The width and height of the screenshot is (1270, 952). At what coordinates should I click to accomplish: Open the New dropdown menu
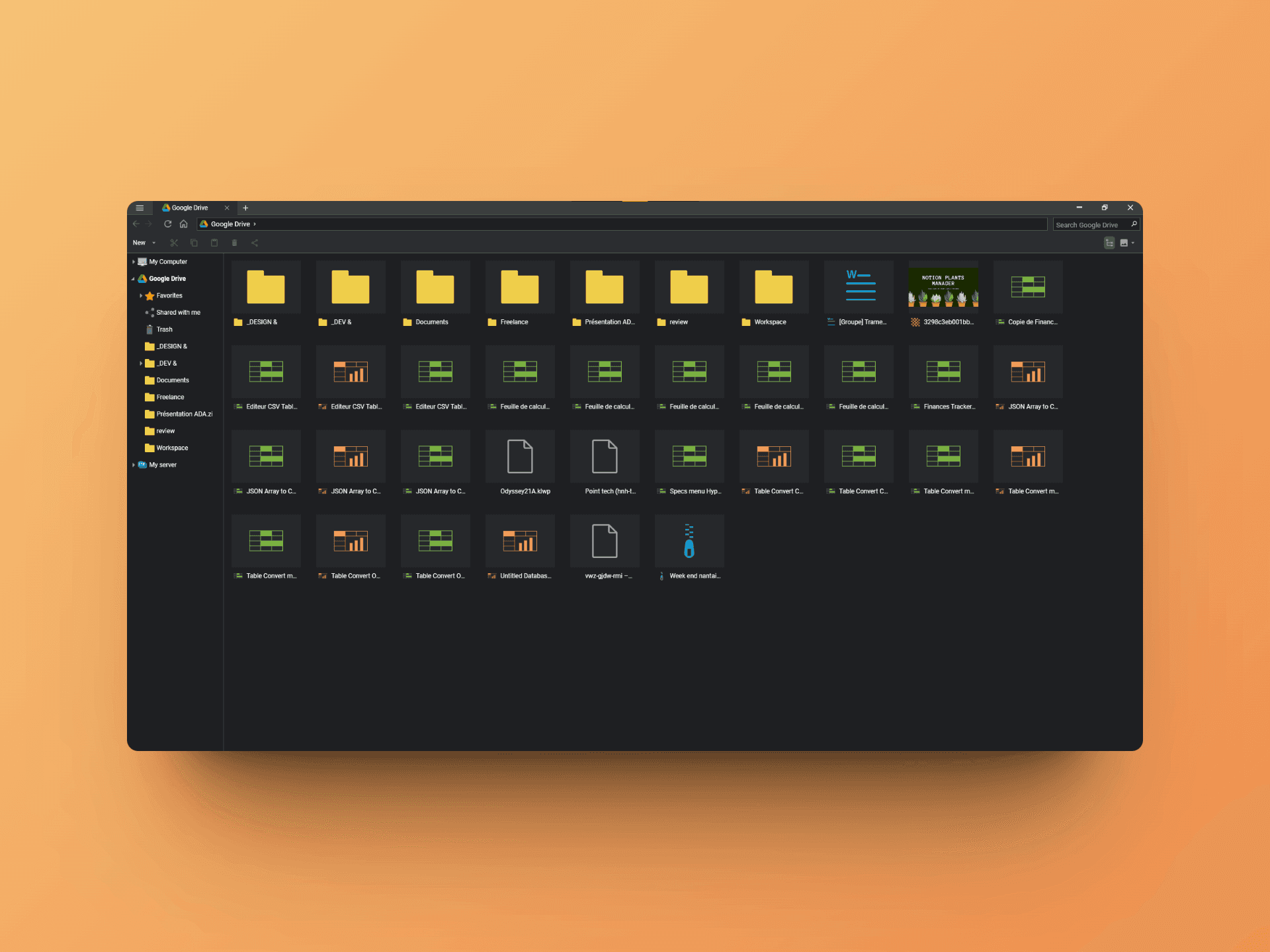144,243
